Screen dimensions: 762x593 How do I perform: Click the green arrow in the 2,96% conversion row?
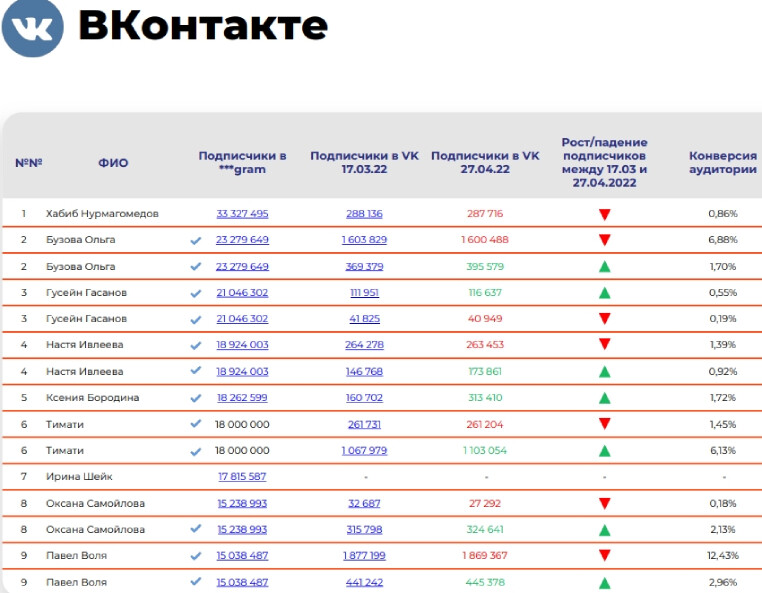pyautogui.click(x=604, y=582)
